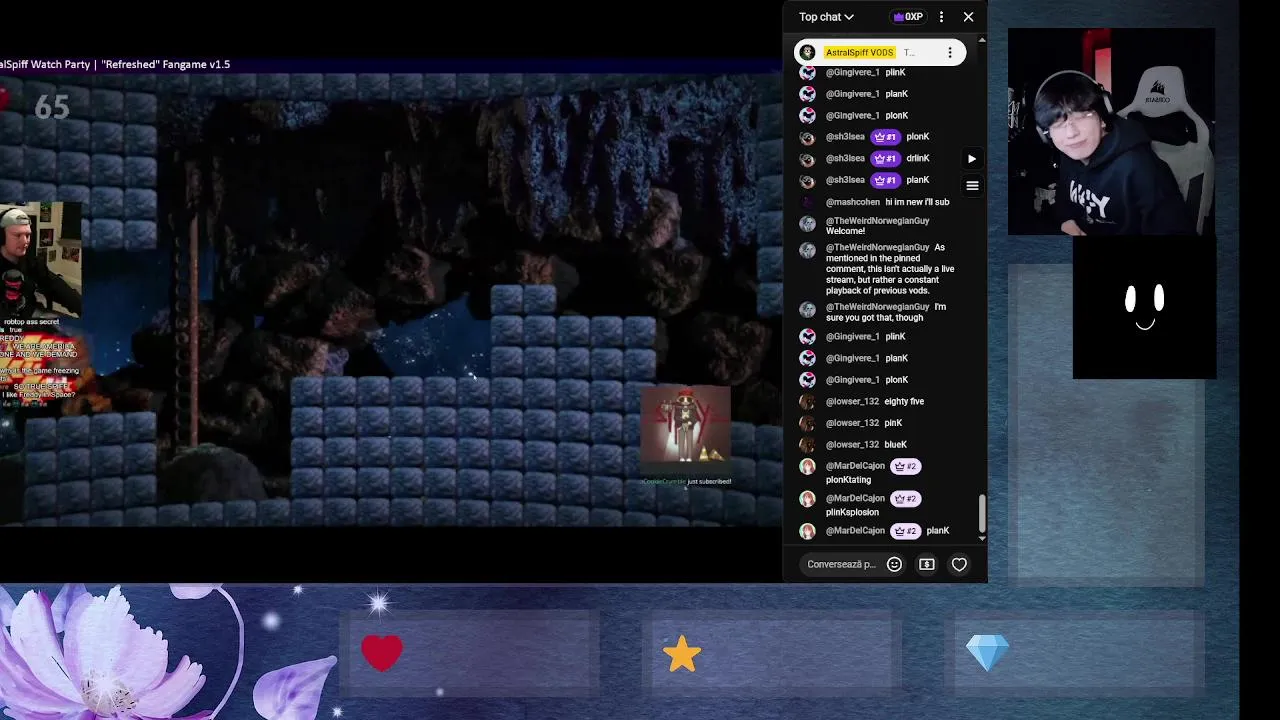Close the chat panel with the X

point(968,17)
